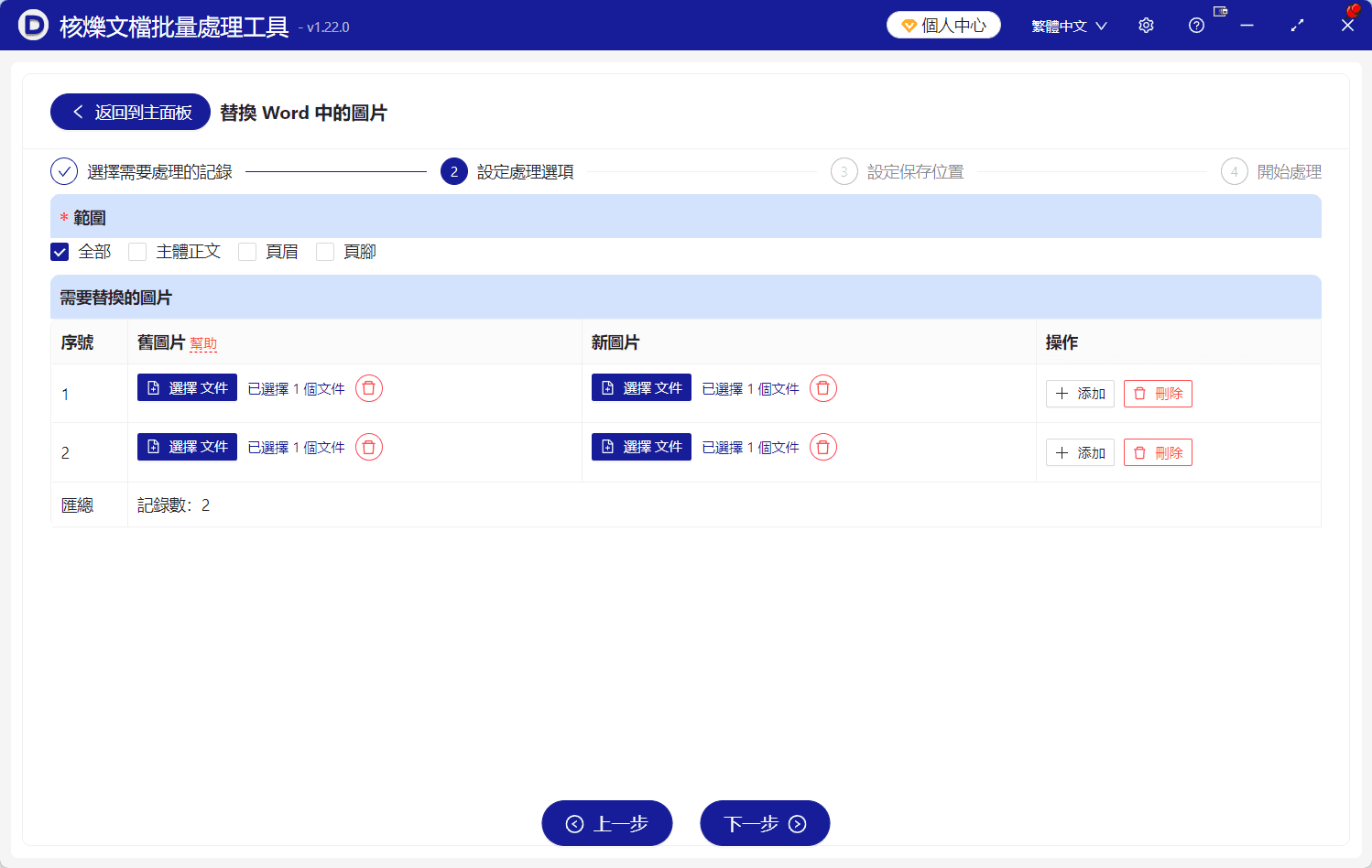The image size is (1372, 868).
Task: Delete row 2 old image via red trash icon
Action: 369,447
